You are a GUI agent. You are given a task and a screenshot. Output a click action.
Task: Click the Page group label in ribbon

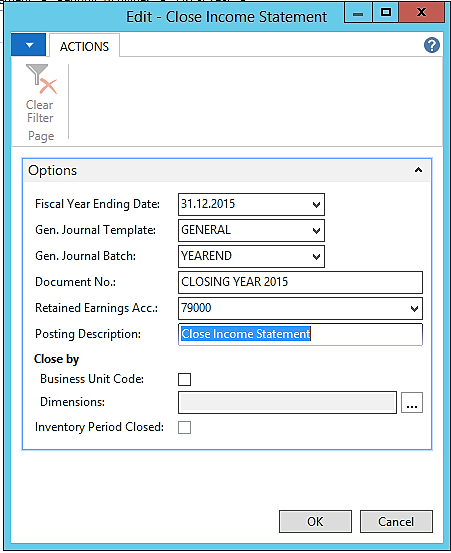(x=41, y=136)
